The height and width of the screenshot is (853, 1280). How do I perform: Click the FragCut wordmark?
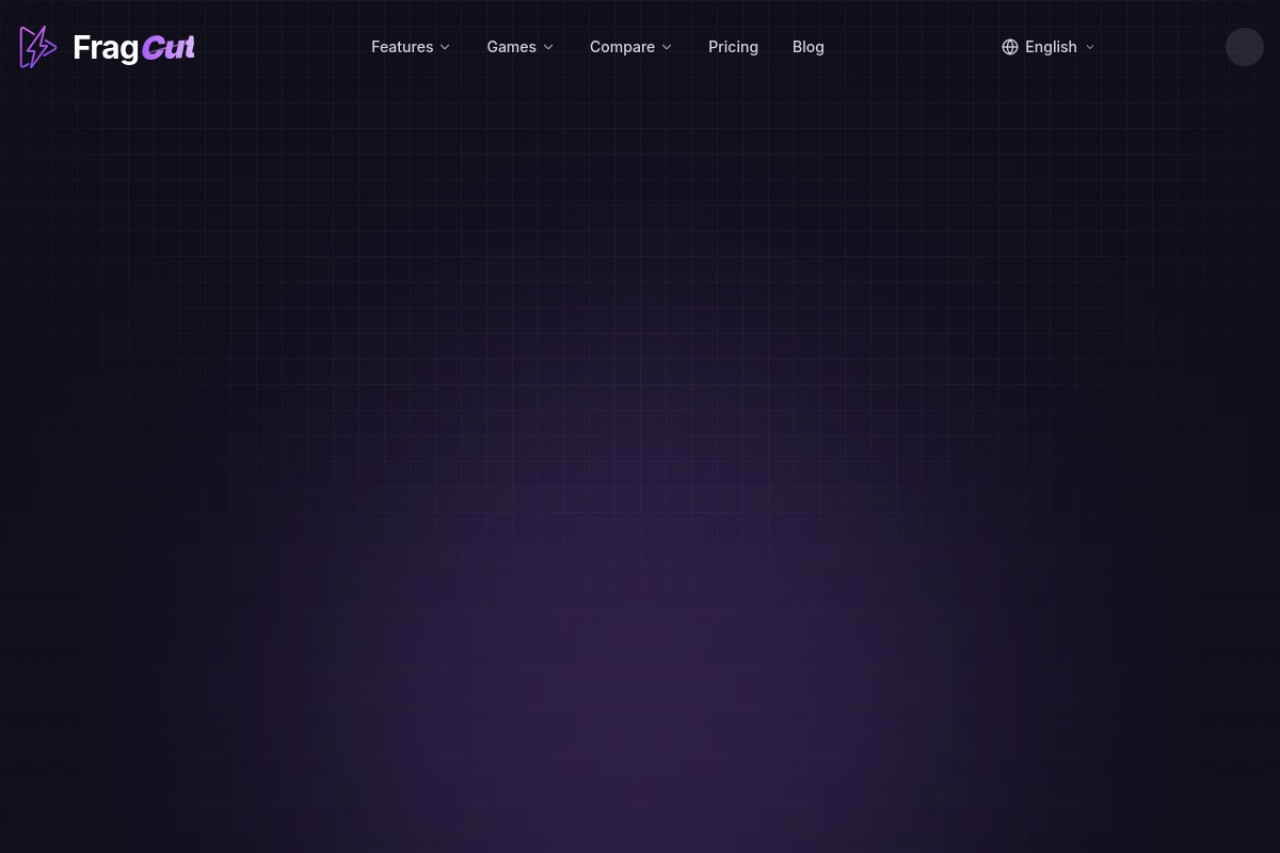point(134,47)
